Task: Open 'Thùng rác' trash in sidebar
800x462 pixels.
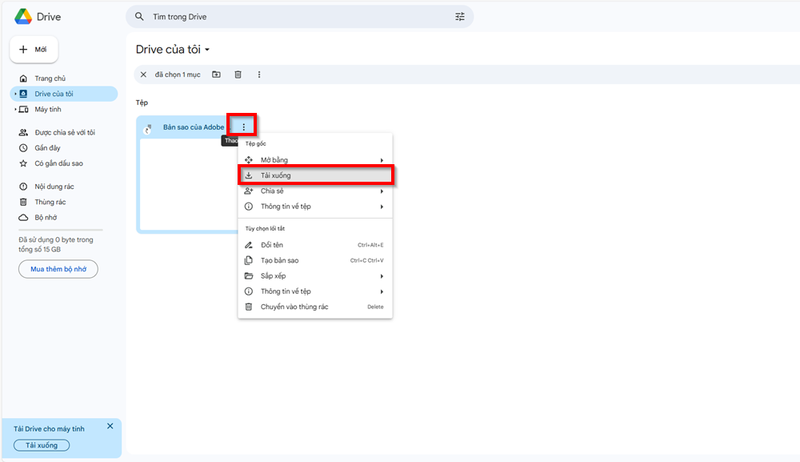Action: 50,202
